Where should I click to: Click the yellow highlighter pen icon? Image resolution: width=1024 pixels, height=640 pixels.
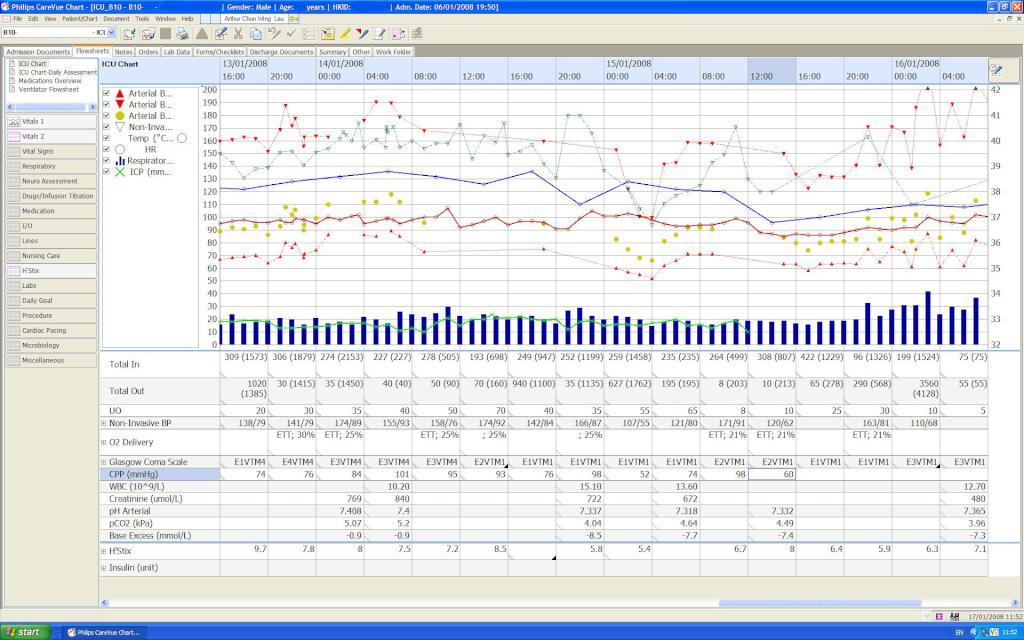(x=345, y=33)
